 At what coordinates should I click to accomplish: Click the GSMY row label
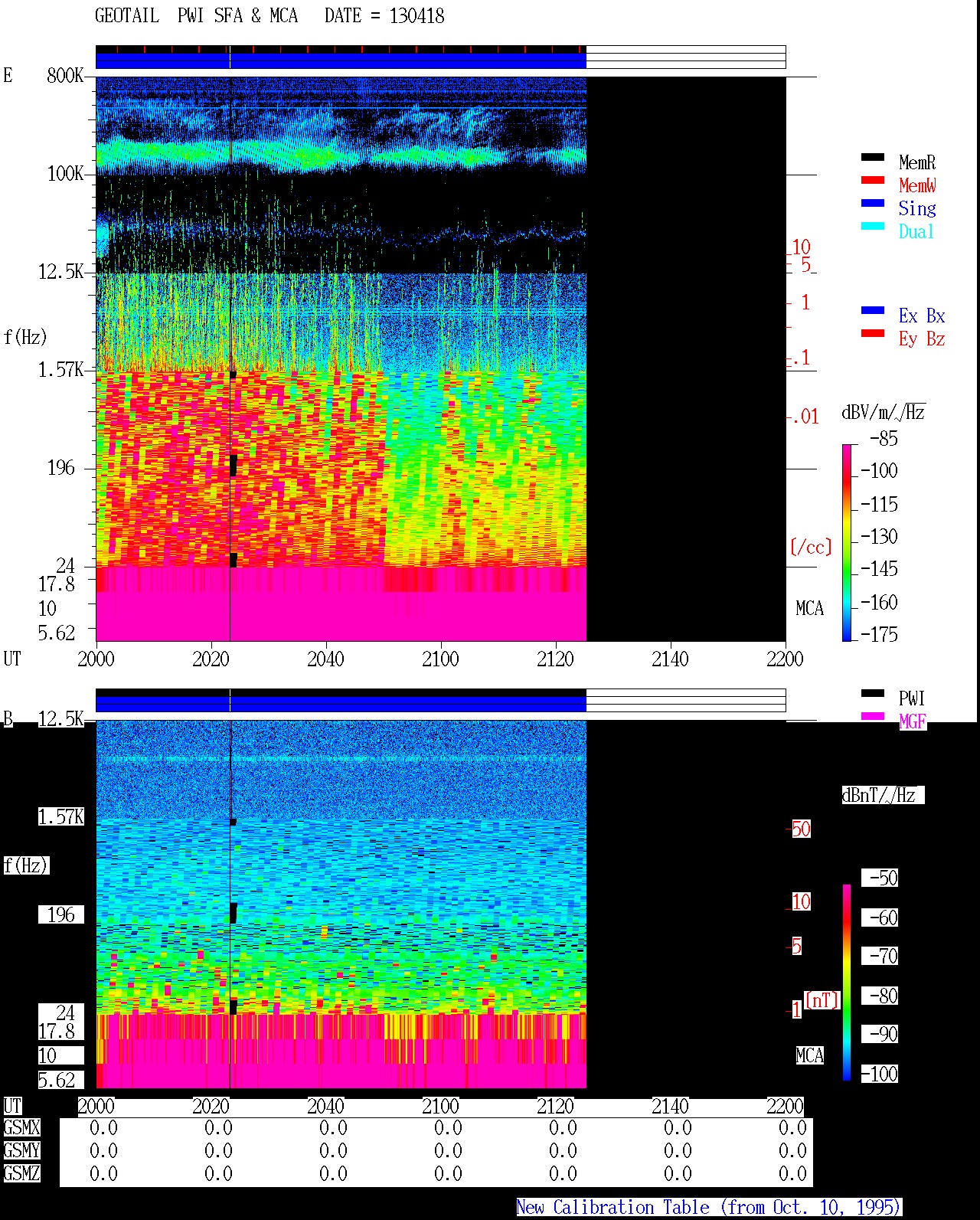point(21,1150)
